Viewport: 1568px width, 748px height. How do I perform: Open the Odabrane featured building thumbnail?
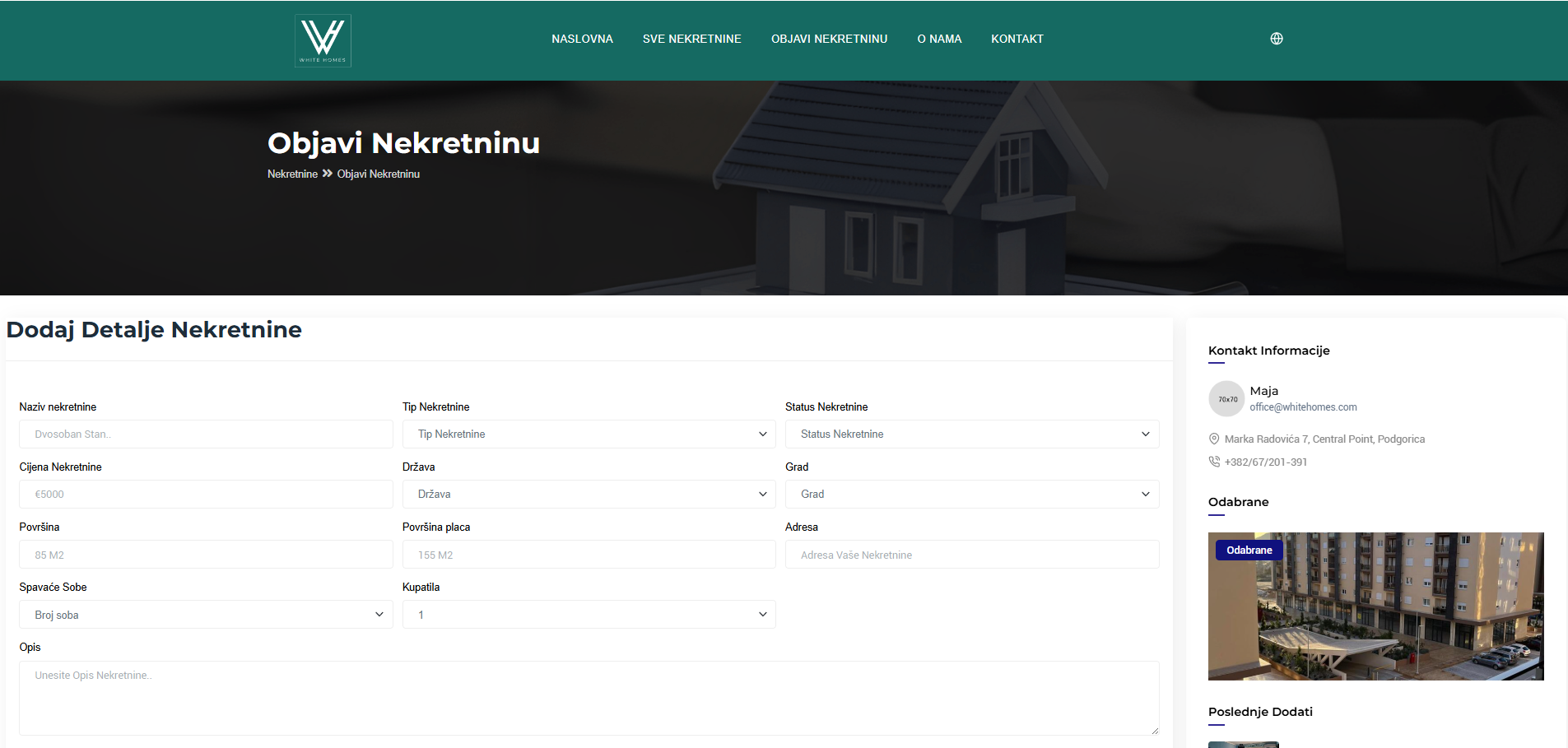click(x=1375, y=606)
